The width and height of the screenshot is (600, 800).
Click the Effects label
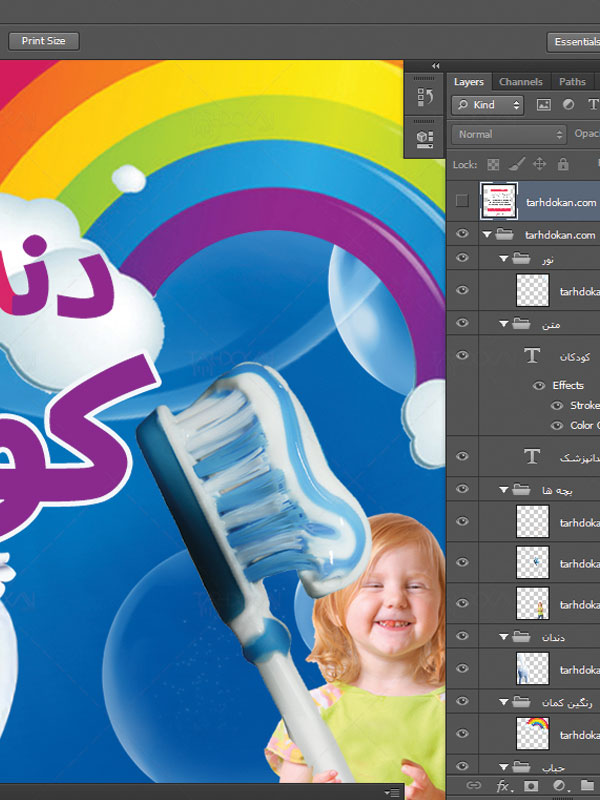tap(568, 386)
